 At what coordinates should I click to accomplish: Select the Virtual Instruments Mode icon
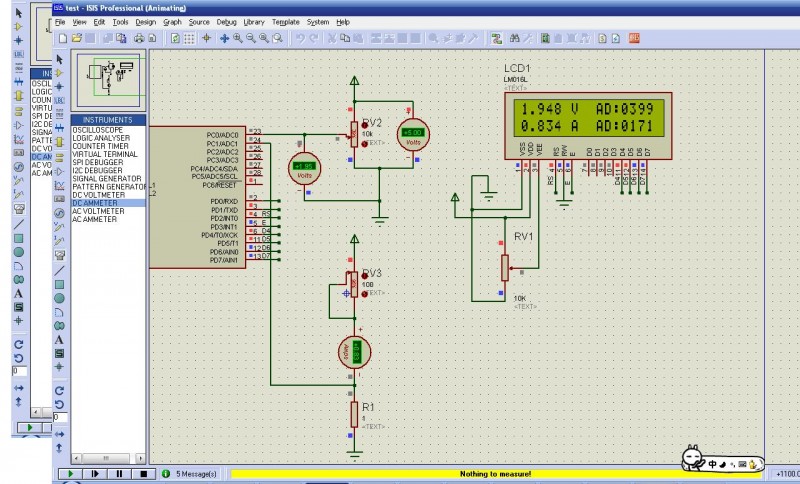point(60,254)
